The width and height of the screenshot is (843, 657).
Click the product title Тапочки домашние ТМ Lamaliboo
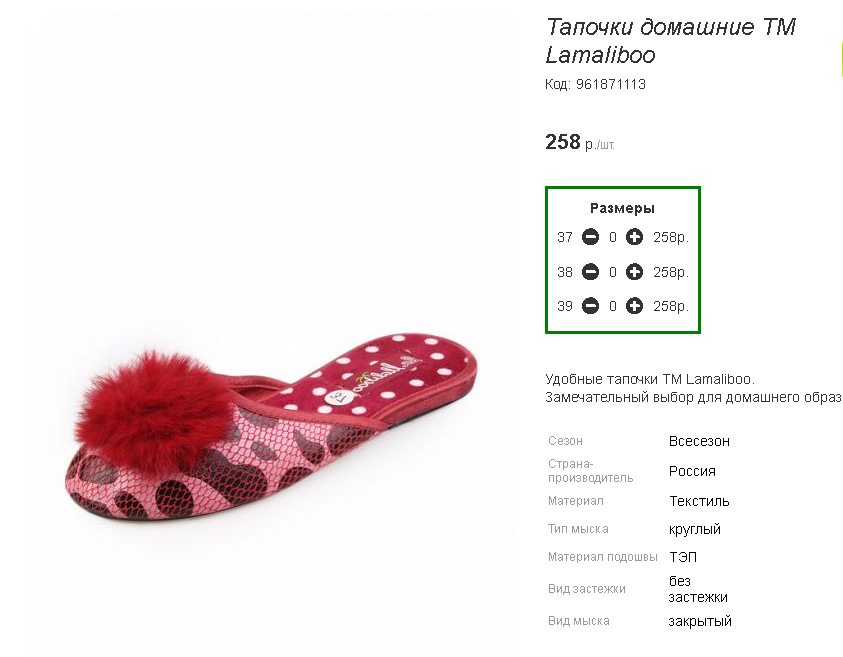pos(670,40)
